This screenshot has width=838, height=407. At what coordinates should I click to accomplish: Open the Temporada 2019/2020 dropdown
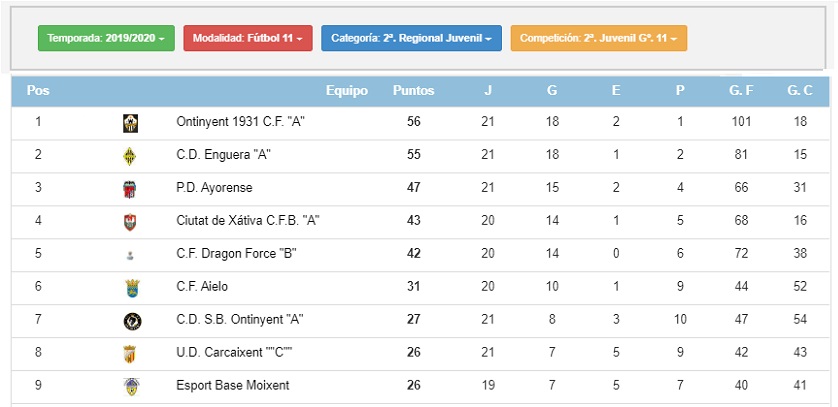click(106, 38)
